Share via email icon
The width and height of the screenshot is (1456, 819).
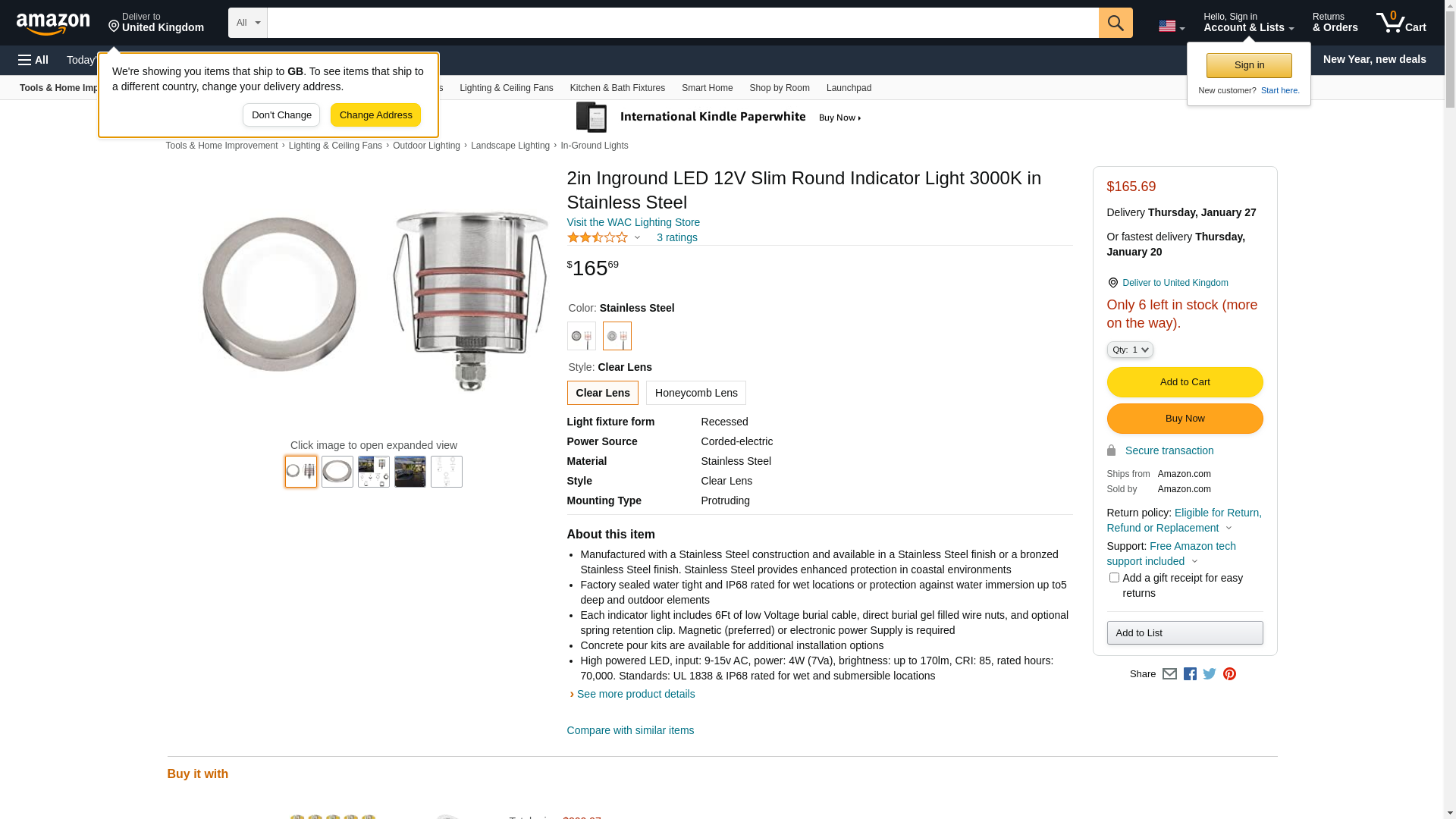tap(1169, 674)
